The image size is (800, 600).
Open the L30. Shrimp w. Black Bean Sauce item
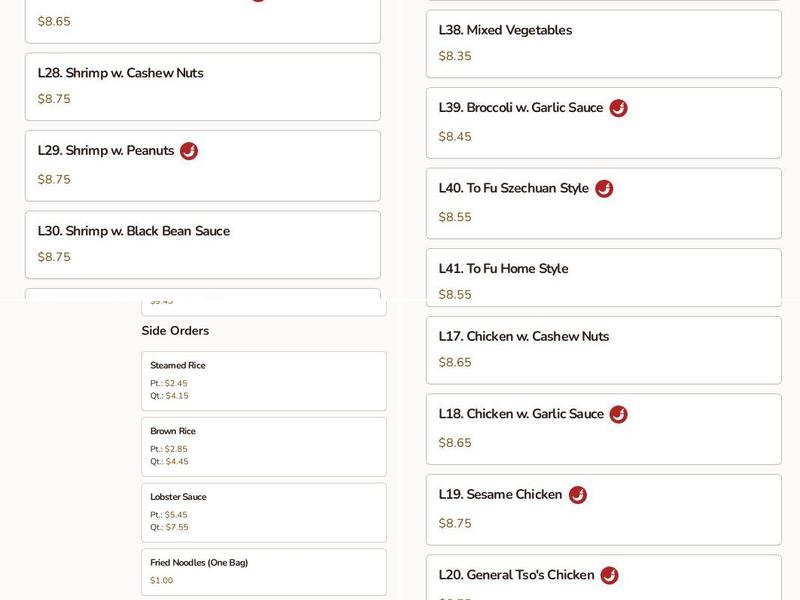tap(202, 244)
